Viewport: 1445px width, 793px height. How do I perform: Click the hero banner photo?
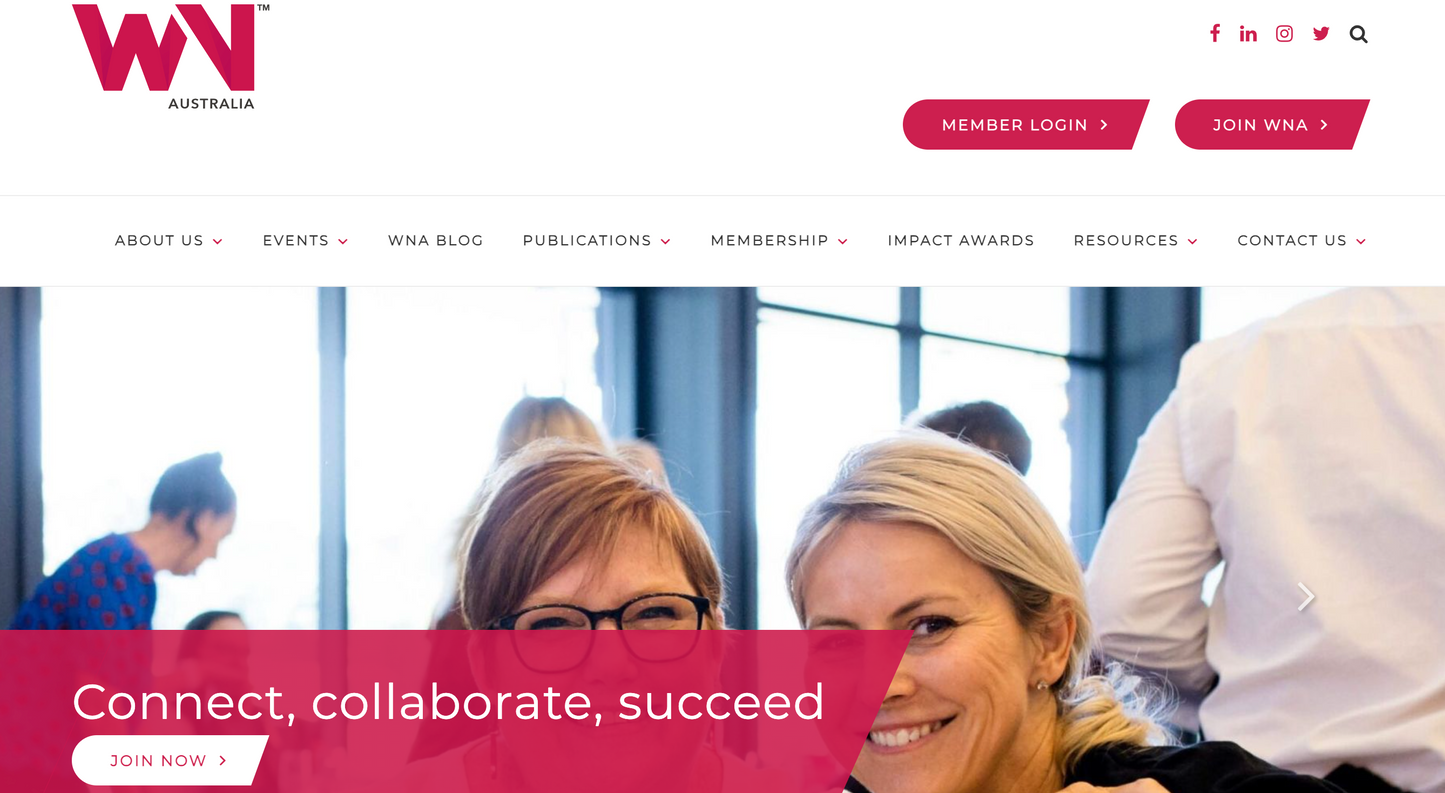point(722,460)
